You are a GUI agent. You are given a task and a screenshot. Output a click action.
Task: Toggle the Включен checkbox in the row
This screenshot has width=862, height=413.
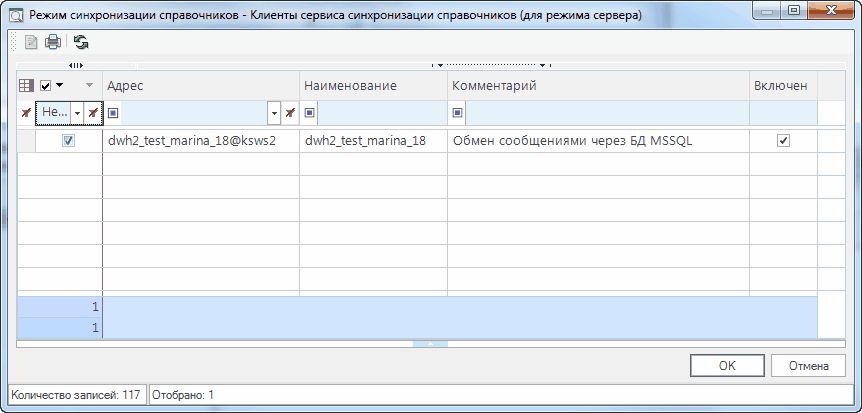[x=783, y=141]
